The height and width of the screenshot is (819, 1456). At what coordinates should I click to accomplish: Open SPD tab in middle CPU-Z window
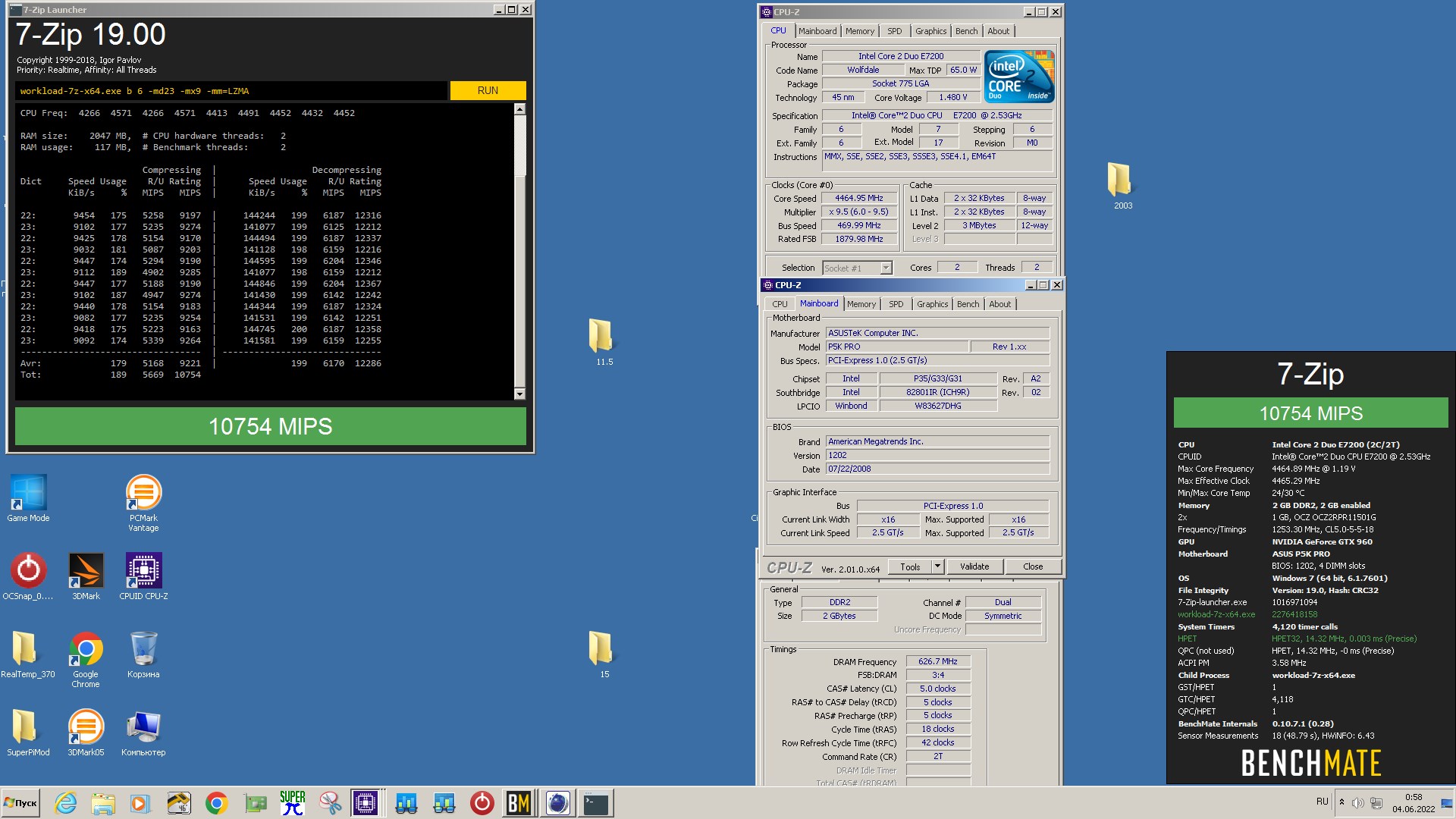(896, 304)
